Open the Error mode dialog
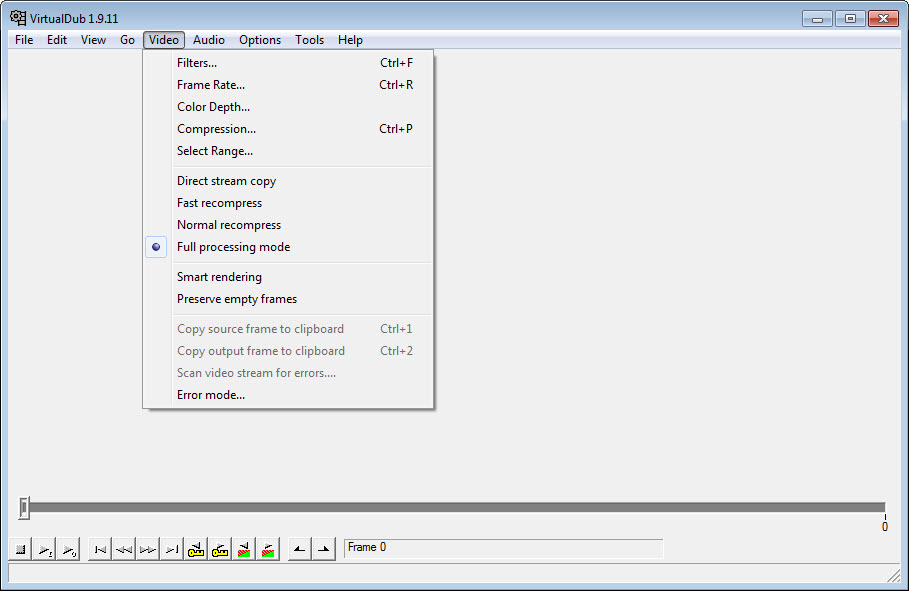The image size is (909, 591). coord(288,395)
